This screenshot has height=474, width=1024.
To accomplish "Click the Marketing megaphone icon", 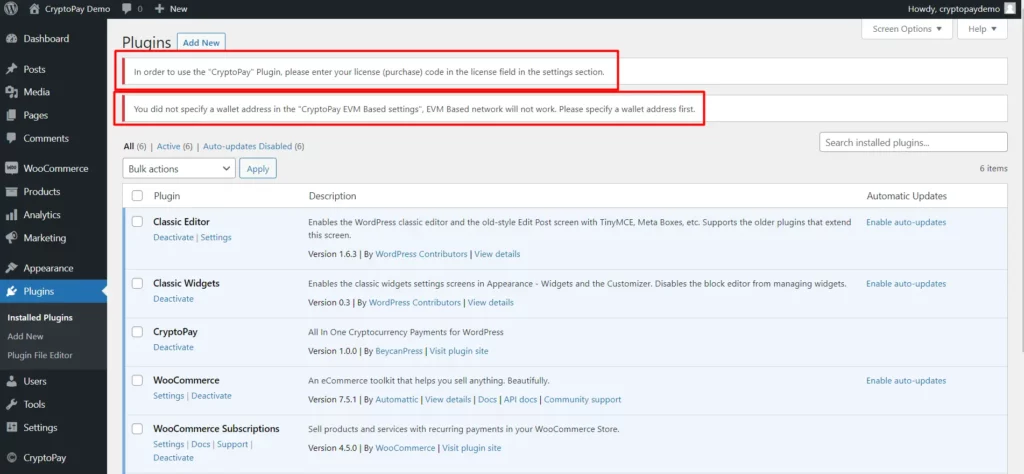I will coord(11,238).
